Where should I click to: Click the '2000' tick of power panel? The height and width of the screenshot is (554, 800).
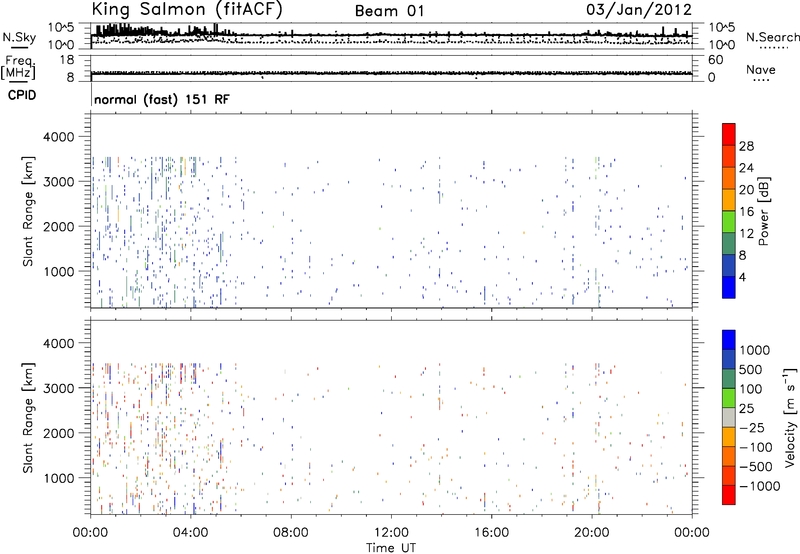(x=58, y=226)
